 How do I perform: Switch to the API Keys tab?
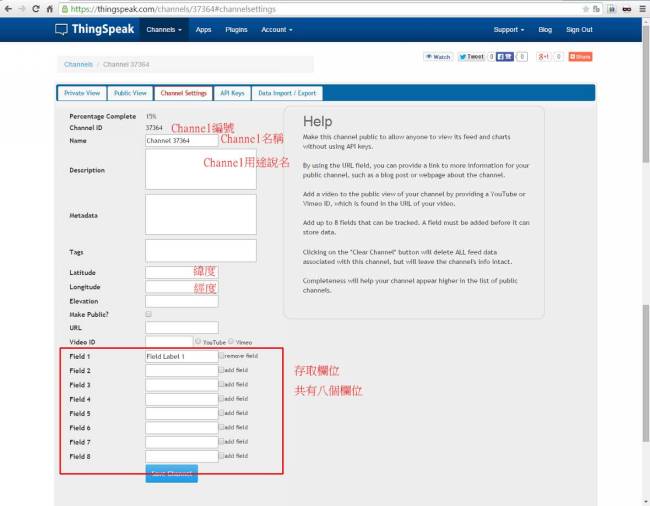click(x=231, y=93)
